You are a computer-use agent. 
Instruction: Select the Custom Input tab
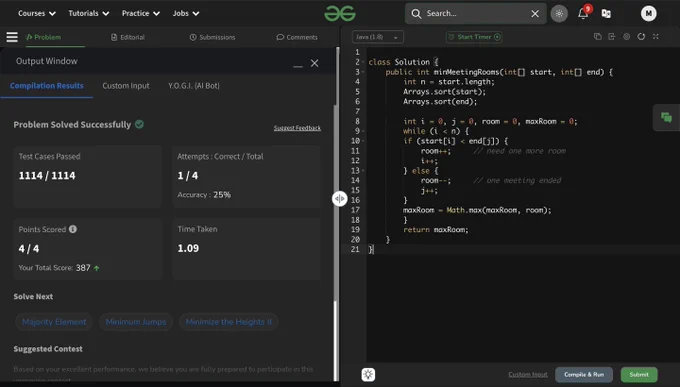coord(126,85)
